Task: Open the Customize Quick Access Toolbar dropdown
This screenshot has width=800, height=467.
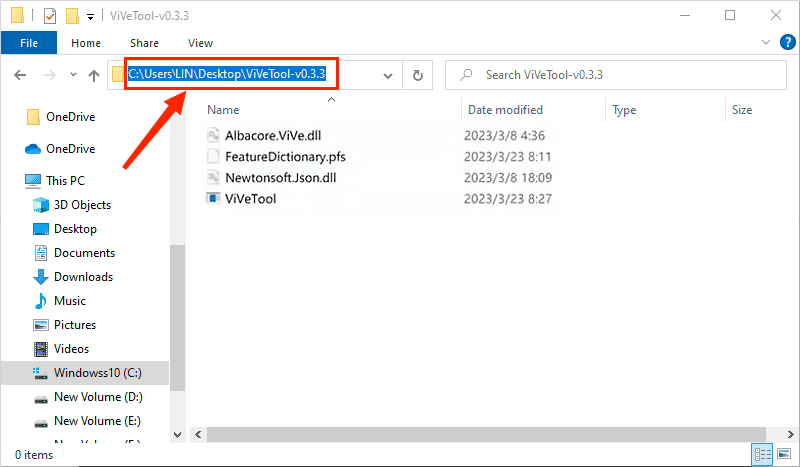Action: pos(90,17)
